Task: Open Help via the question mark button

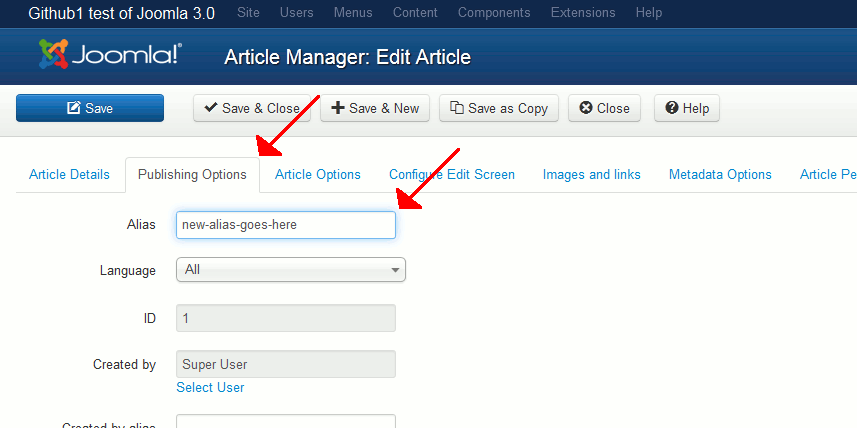Action: 687,108
